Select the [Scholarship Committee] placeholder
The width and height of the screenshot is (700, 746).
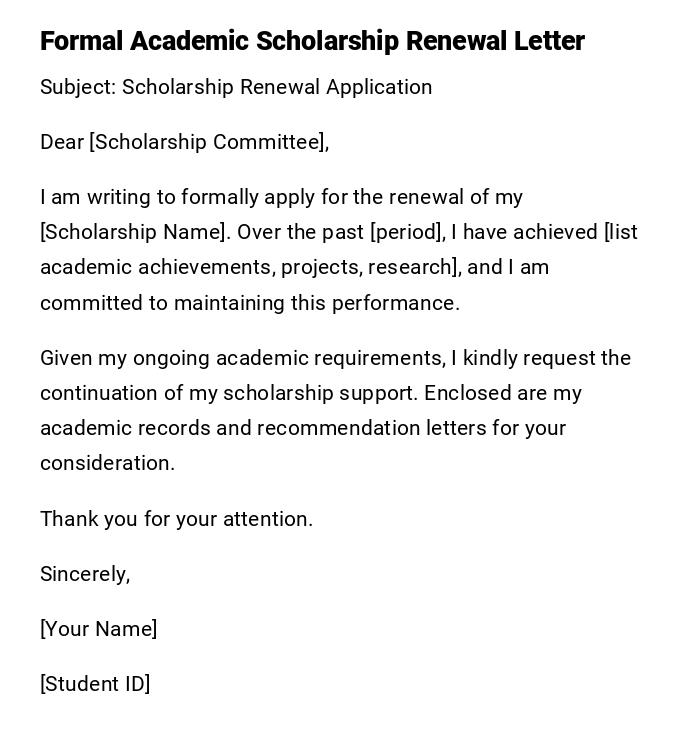pyautogui.click(x=209, y=142)
